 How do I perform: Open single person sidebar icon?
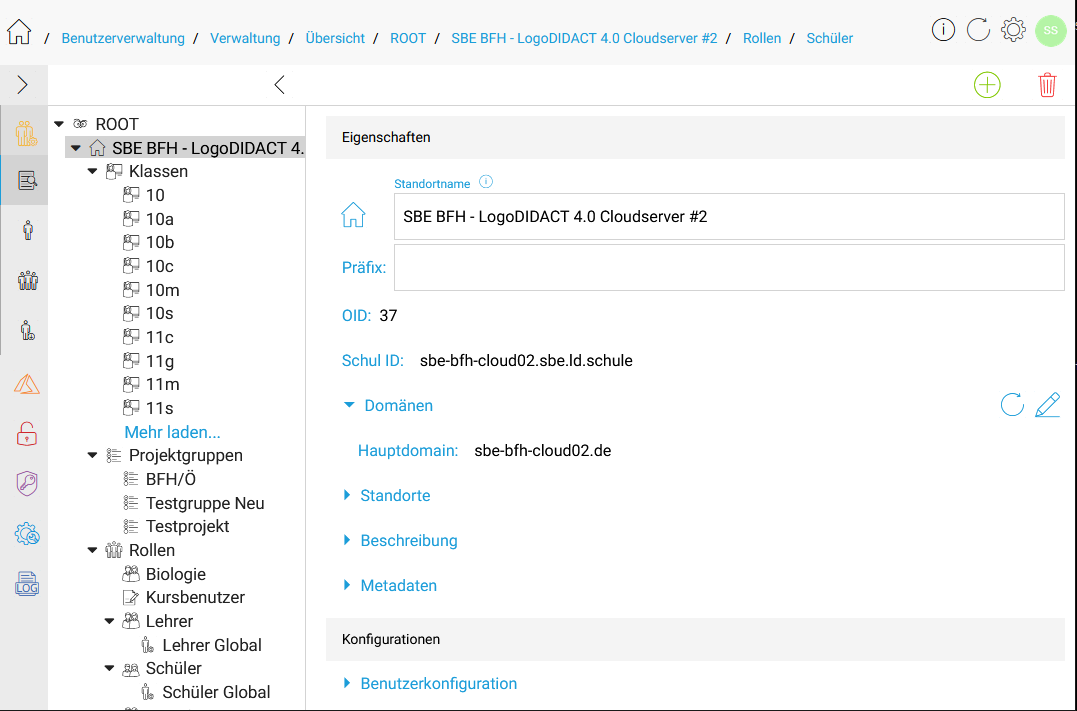[27, 230]
